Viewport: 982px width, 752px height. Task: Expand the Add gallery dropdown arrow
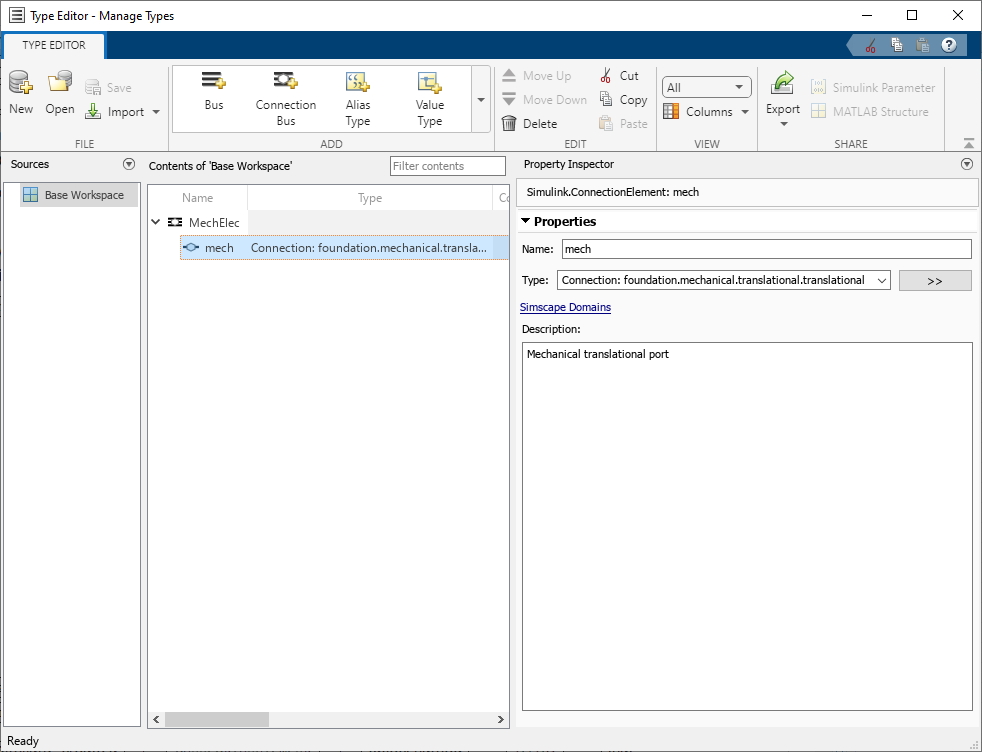481,100
